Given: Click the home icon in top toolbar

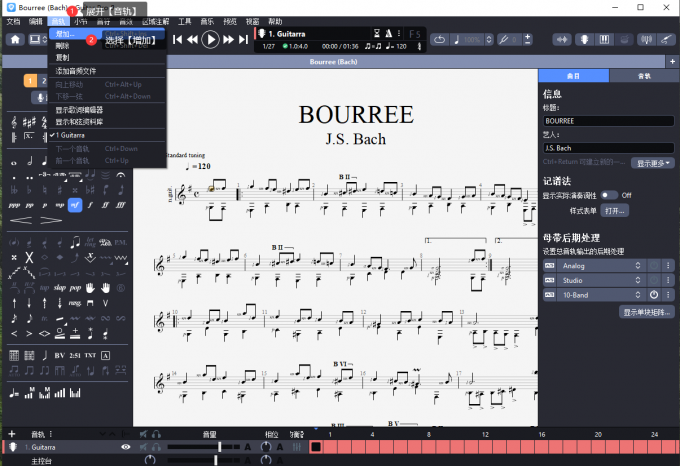Looking at the screenshot, I should [17, 40].
